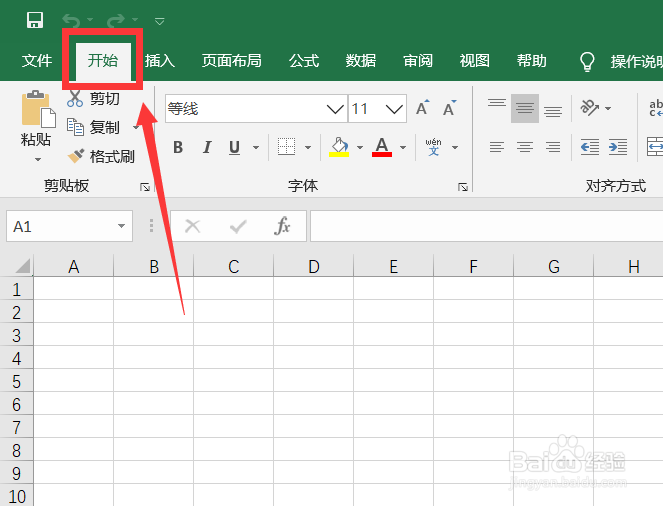
Task: Click the Cancel X formula bar icon
Action: (193, 226)
